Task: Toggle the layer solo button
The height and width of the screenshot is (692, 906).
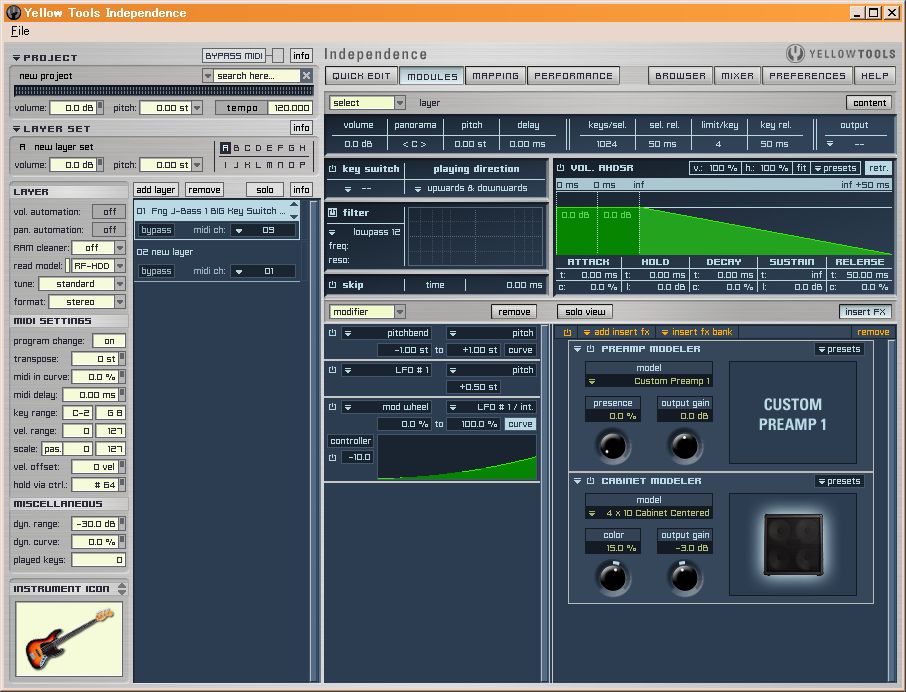Action: point(265,189)
